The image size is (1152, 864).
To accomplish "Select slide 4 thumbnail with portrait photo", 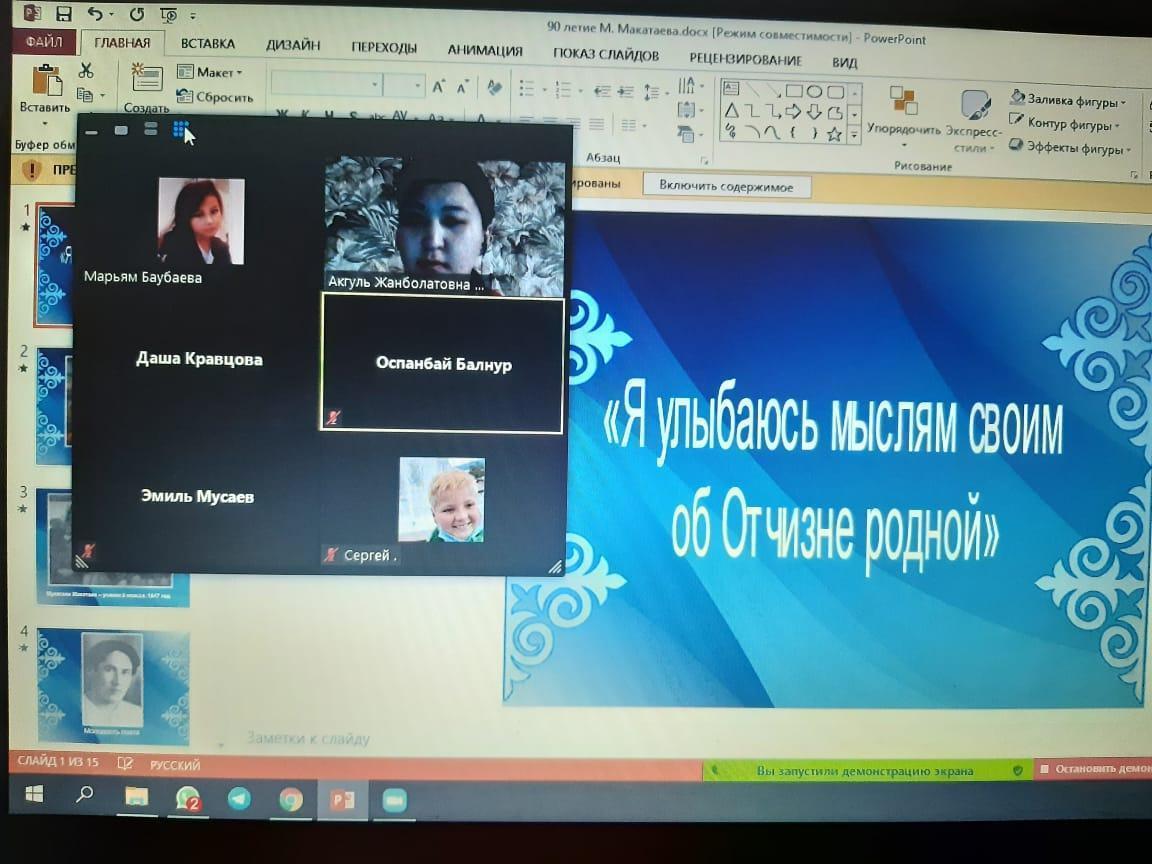I will coord(113,685).
